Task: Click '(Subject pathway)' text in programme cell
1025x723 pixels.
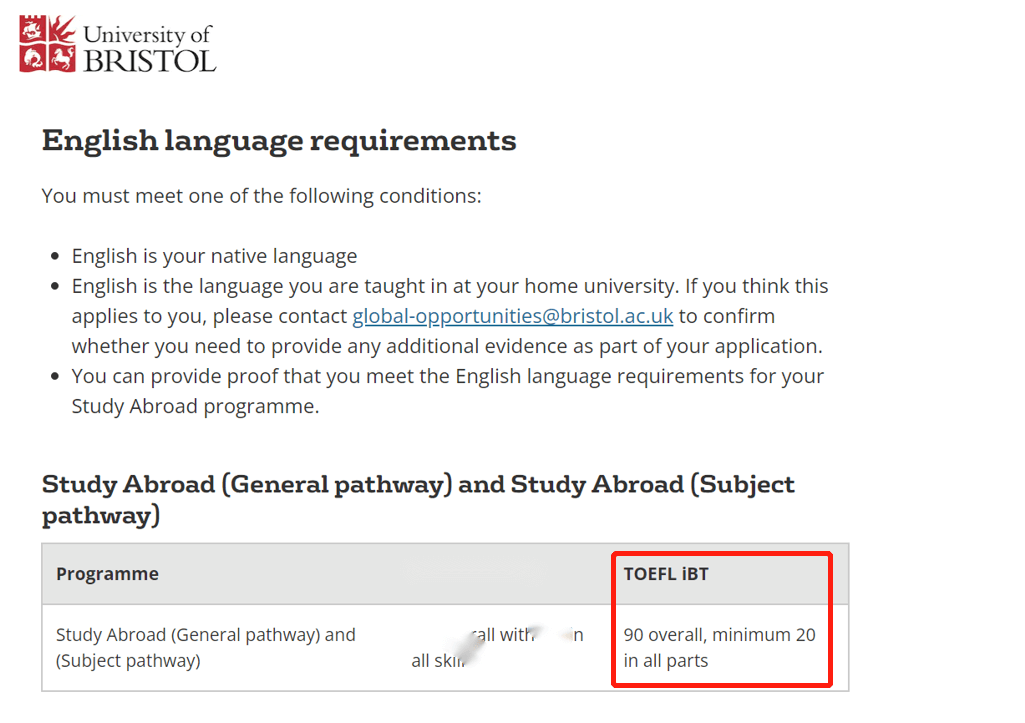Action: click(128, 661)
